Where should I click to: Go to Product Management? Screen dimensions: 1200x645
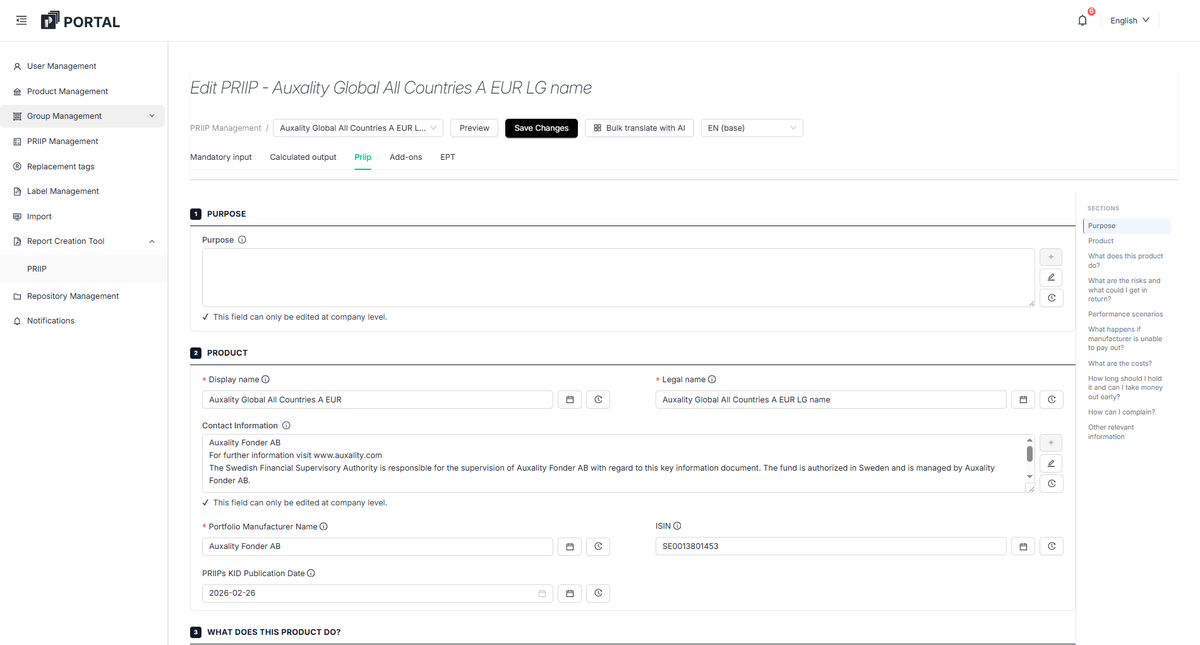(67, 91)
